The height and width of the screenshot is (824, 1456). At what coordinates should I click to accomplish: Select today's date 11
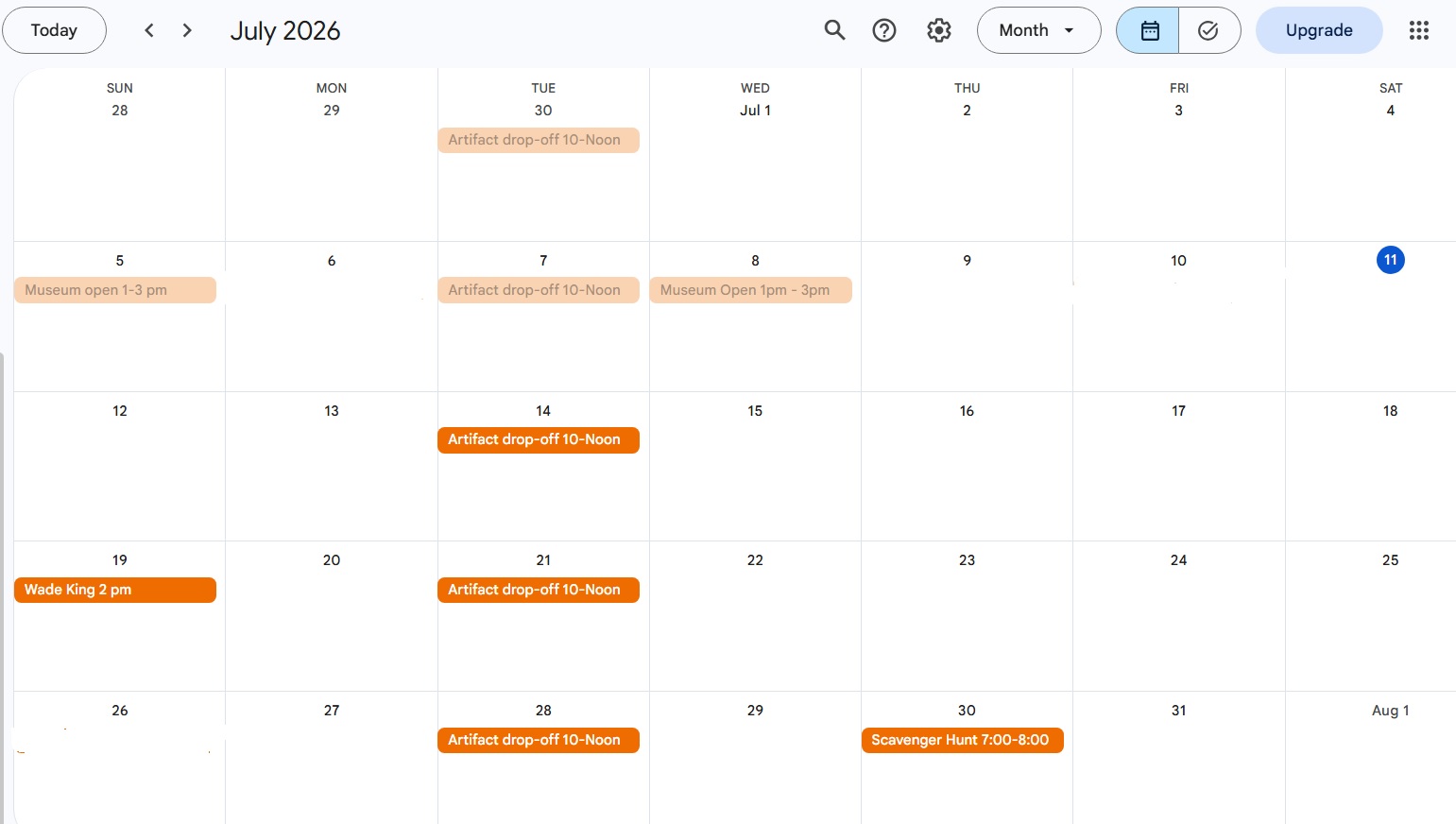[1390, 260]
